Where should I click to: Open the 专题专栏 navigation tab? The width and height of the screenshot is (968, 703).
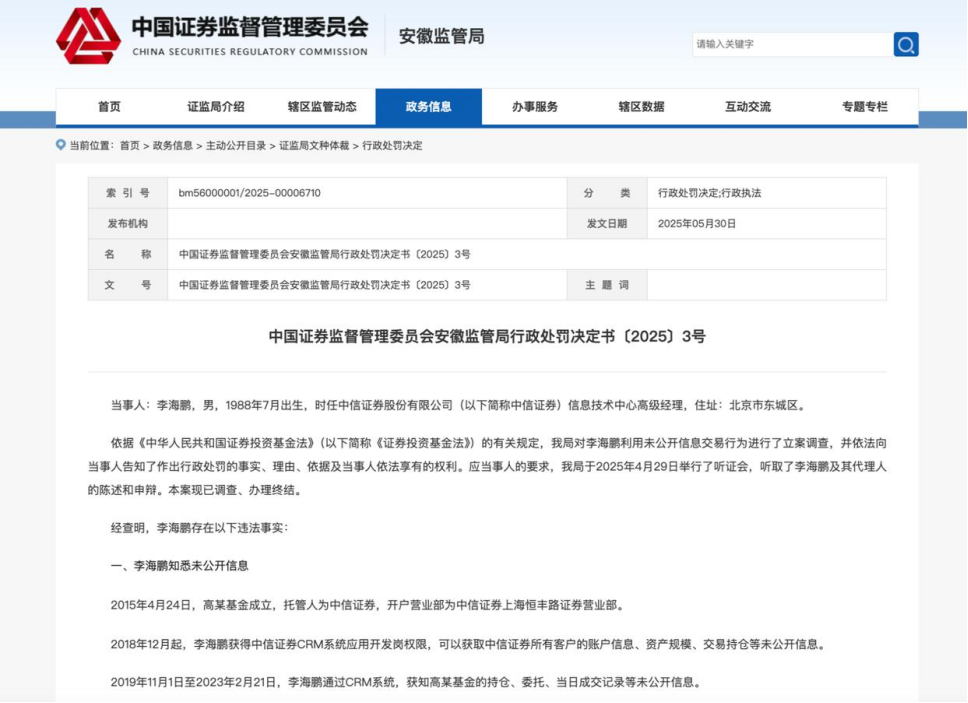[864, 107]
